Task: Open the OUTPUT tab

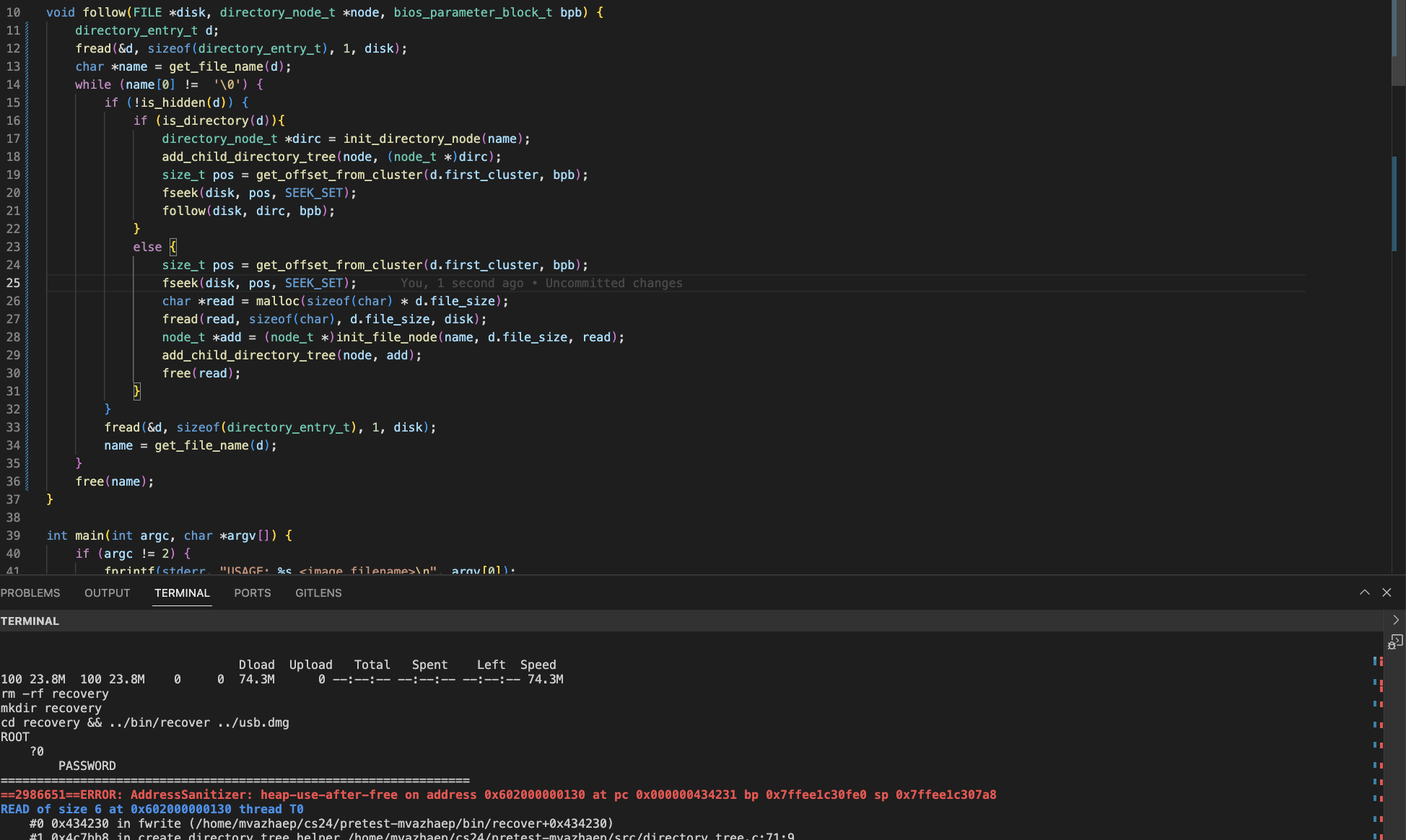Action: [x=107, y=593]
